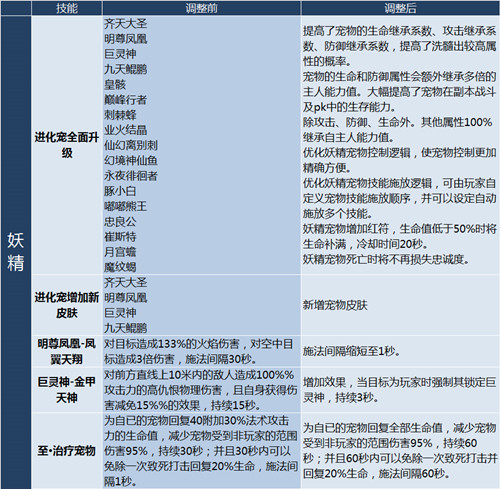
Task: Click the 至•治疗宠物 skill cell
Action: (x=67, y=451)
